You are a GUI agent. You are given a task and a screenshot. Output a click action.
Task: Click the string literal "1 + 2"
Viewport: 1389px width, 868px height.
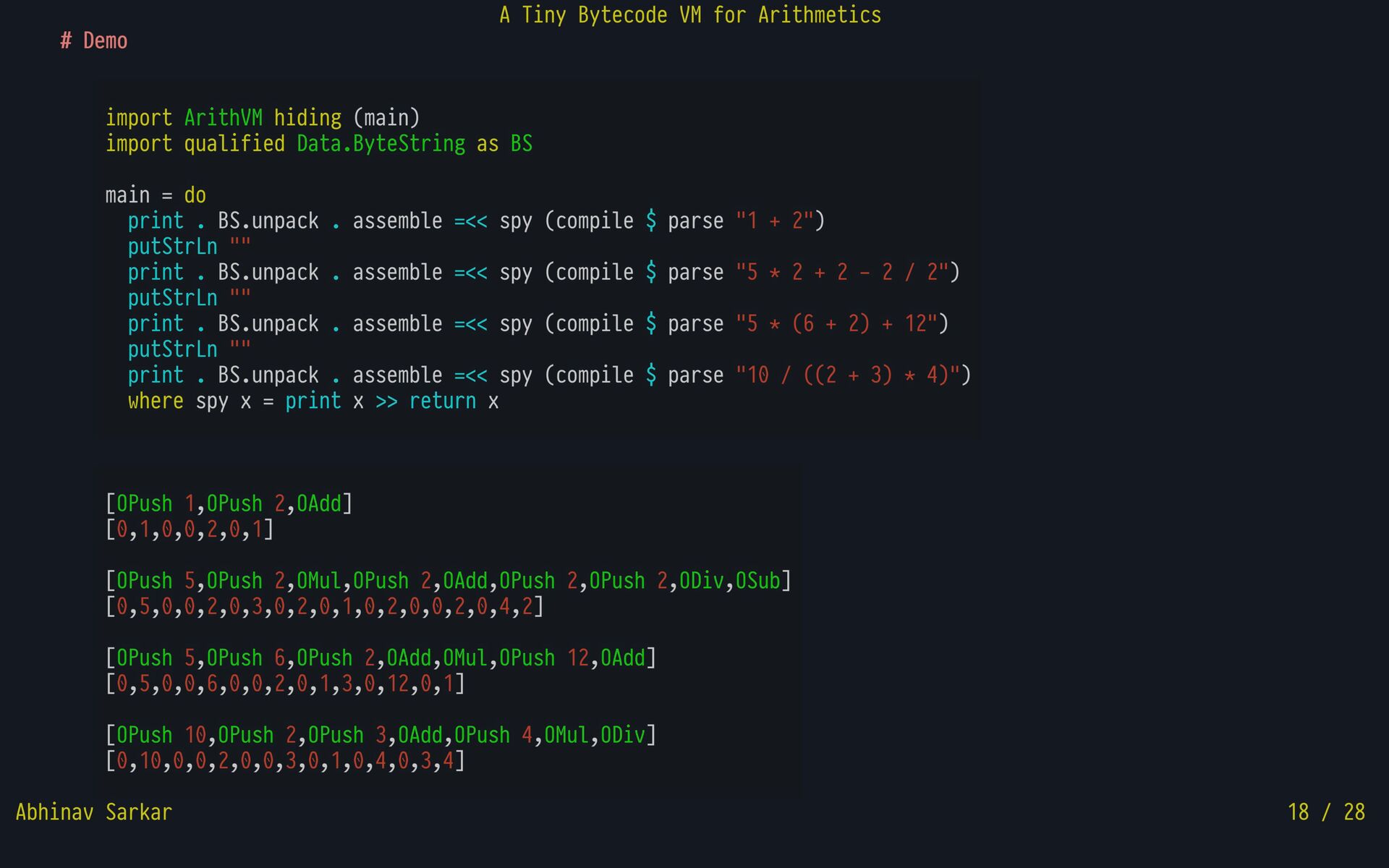[774, 221]
